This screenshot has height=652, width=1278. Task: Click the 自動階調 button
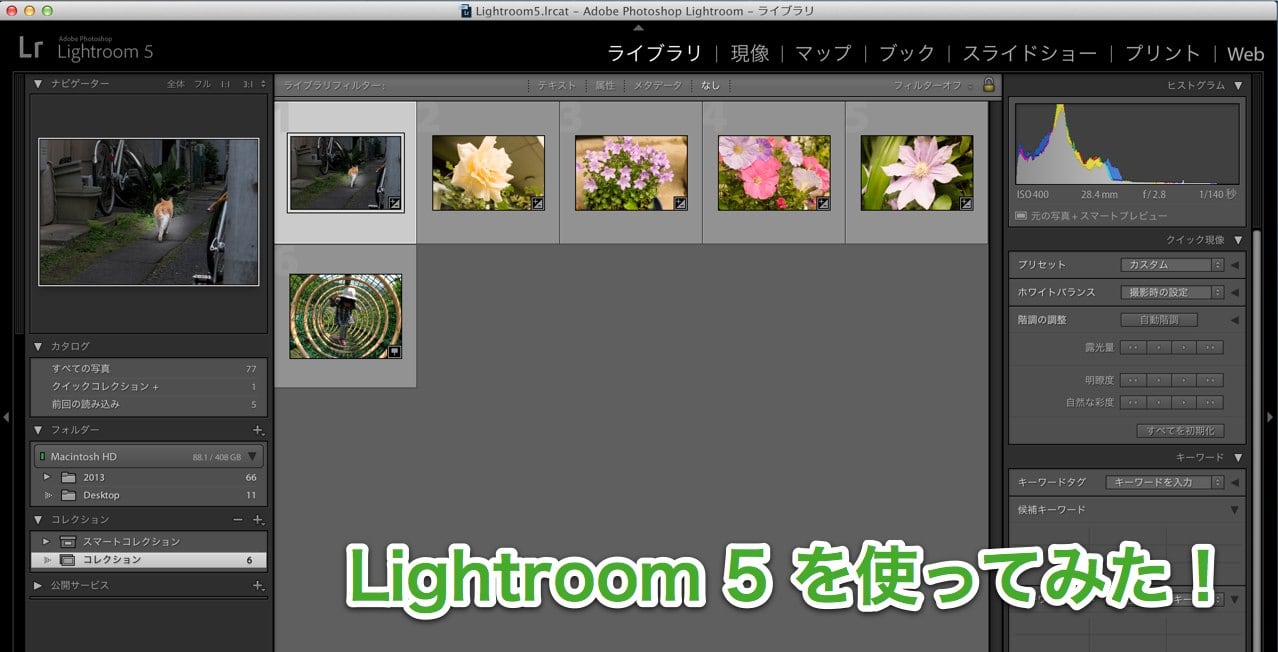(1159, 320)
